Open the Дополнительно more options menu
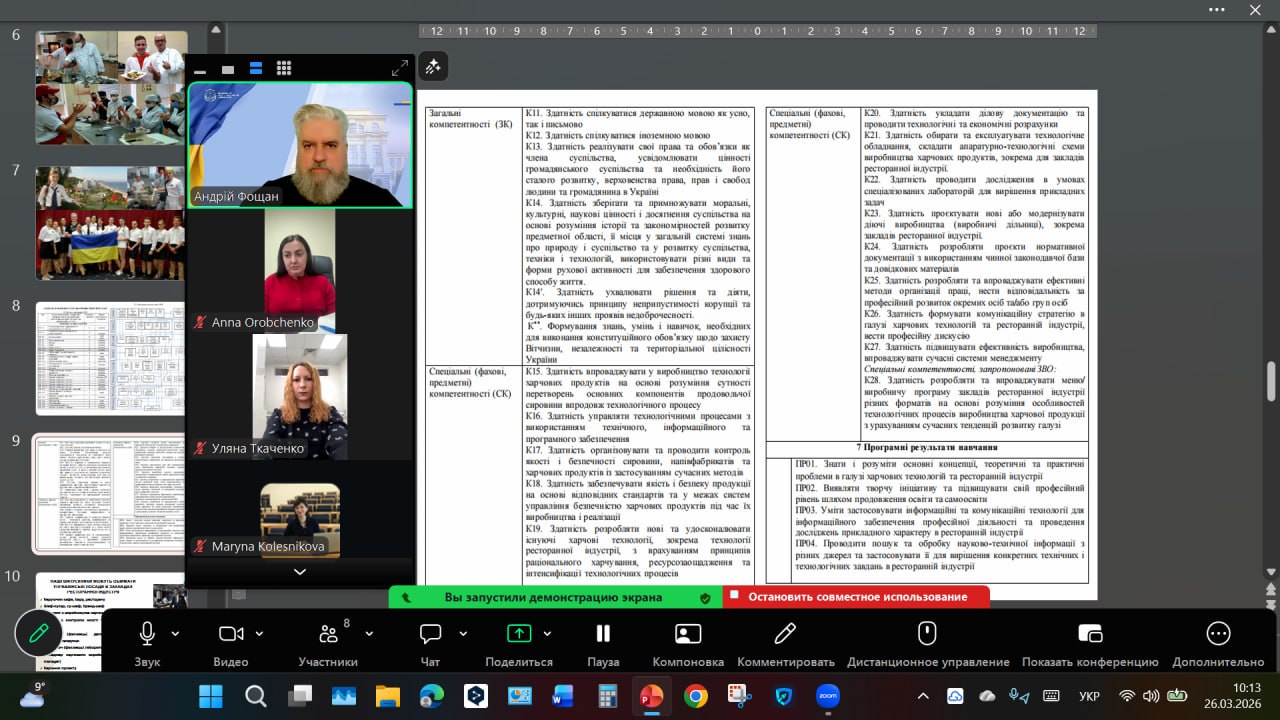1280x720 pixels. point(1217,634)
